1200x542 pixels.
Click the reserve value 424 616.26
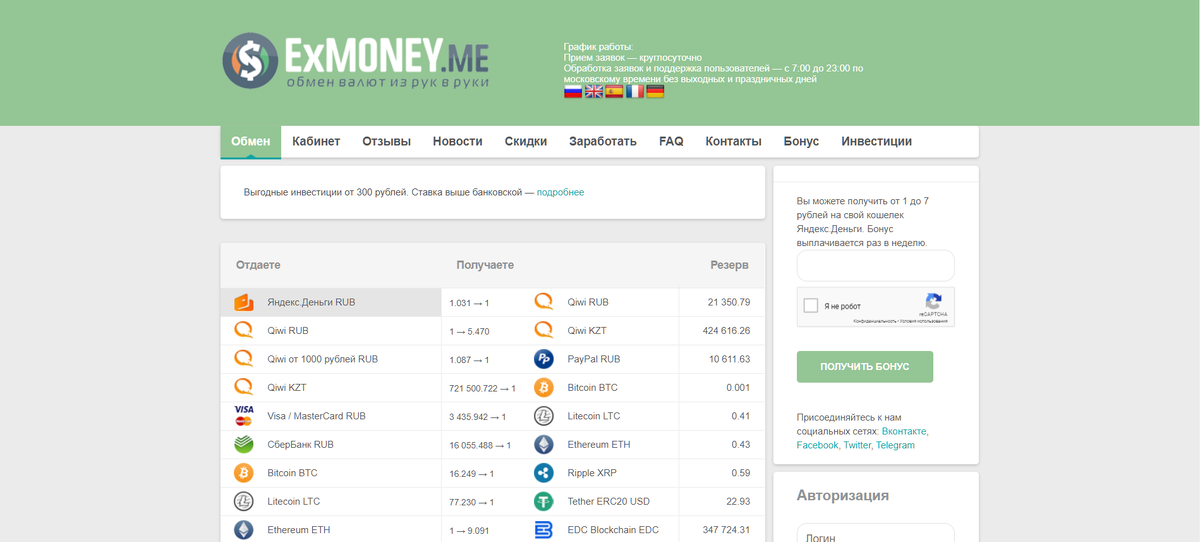pos(727,330)
